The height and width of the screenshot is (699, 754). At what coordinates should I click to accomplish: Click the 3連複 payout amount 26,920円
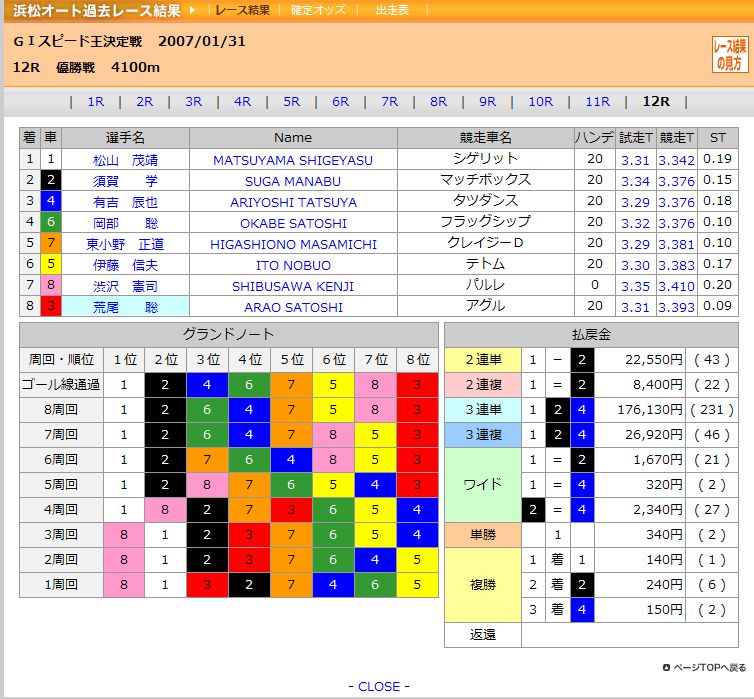(x=653, y=435)
